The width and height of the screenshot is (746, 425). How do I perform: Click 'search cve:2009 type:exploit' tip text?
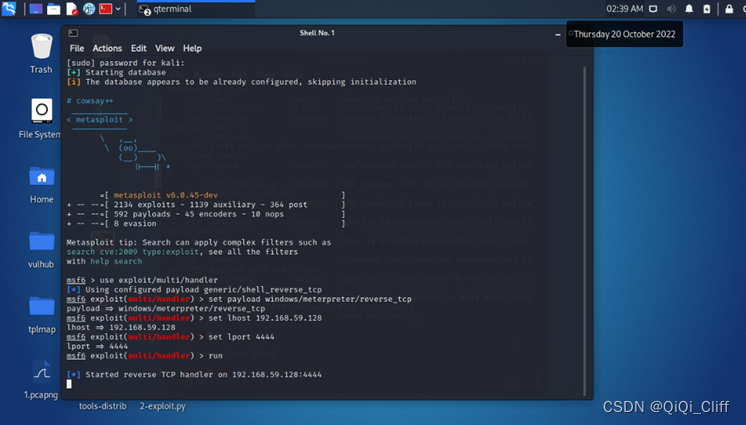pos(132,252)
